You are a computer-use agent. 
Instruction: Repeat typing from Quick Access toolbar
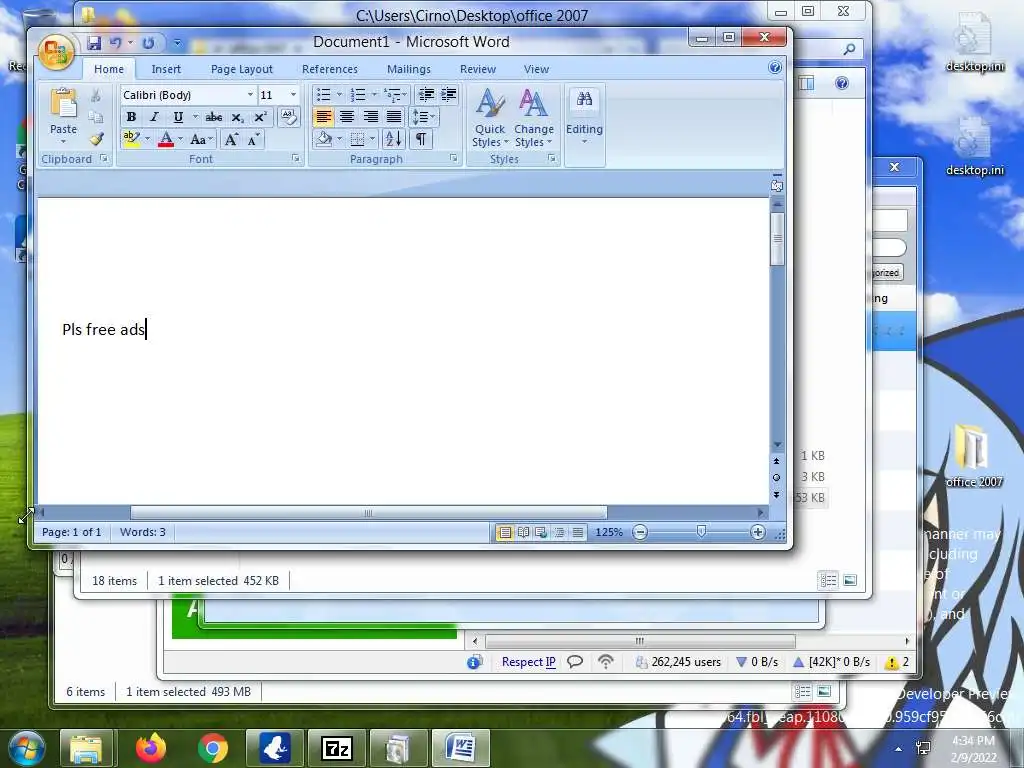coord(148,43)
